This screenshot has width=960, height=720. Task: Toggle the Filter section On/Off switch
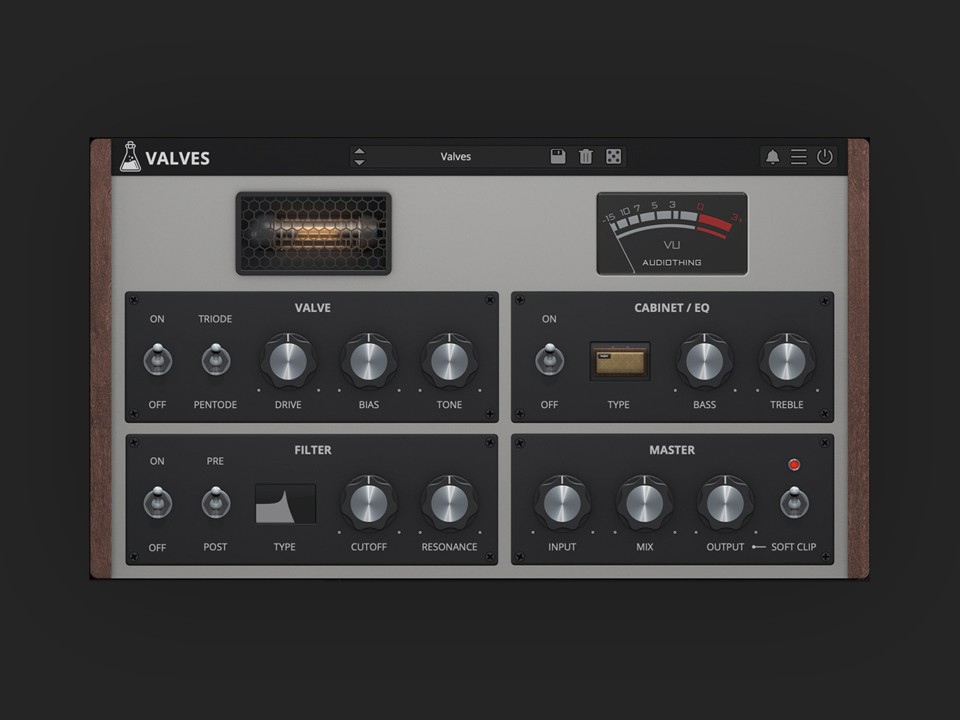point(157,502)
